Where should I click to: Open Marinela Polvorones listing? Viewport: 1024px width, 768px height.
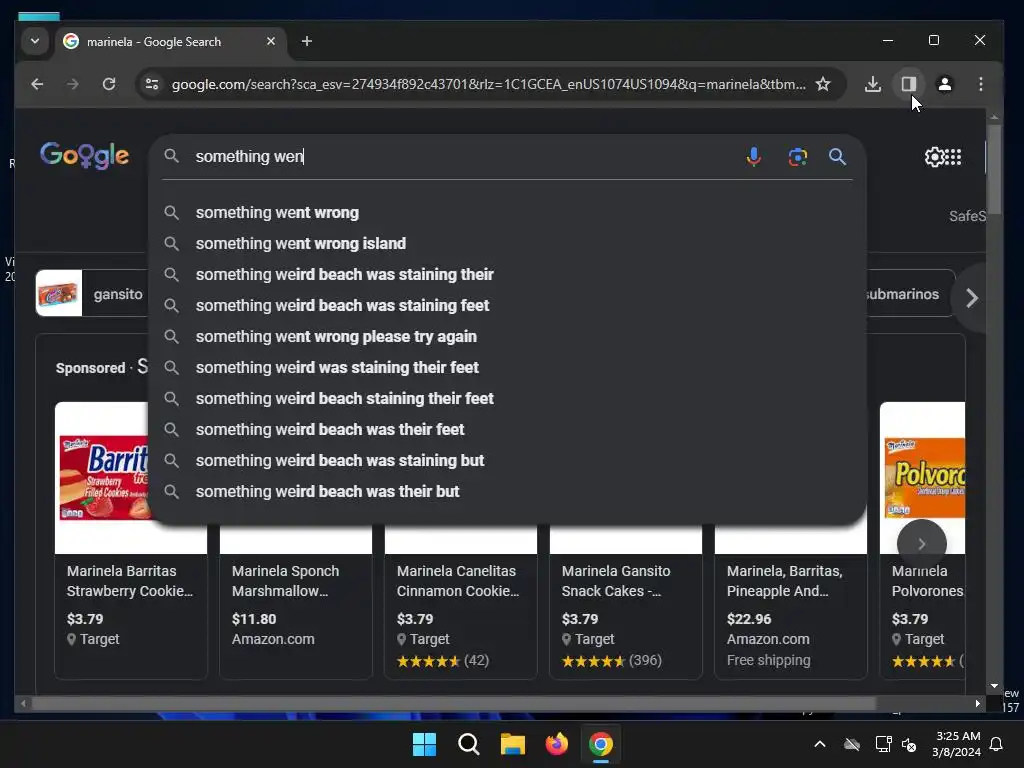tap(927, 581)
